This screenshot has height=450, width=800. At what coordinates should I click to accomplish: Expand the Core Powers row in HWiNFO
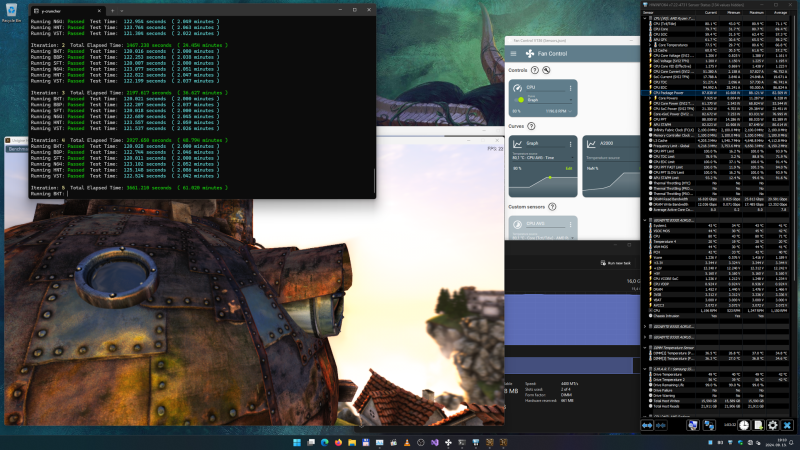650,98
